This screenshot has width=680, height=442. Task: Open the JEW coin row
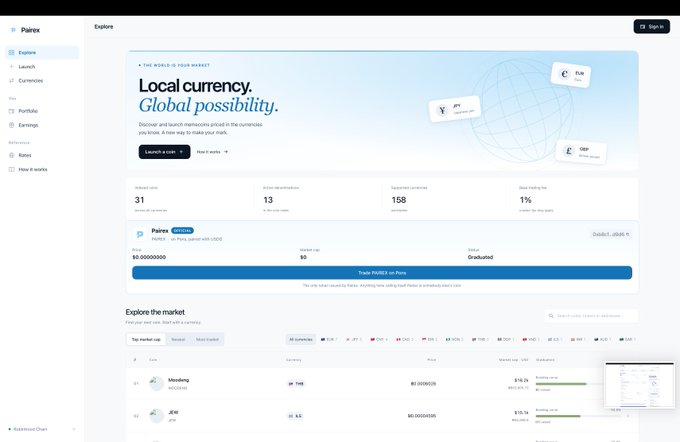382,416
